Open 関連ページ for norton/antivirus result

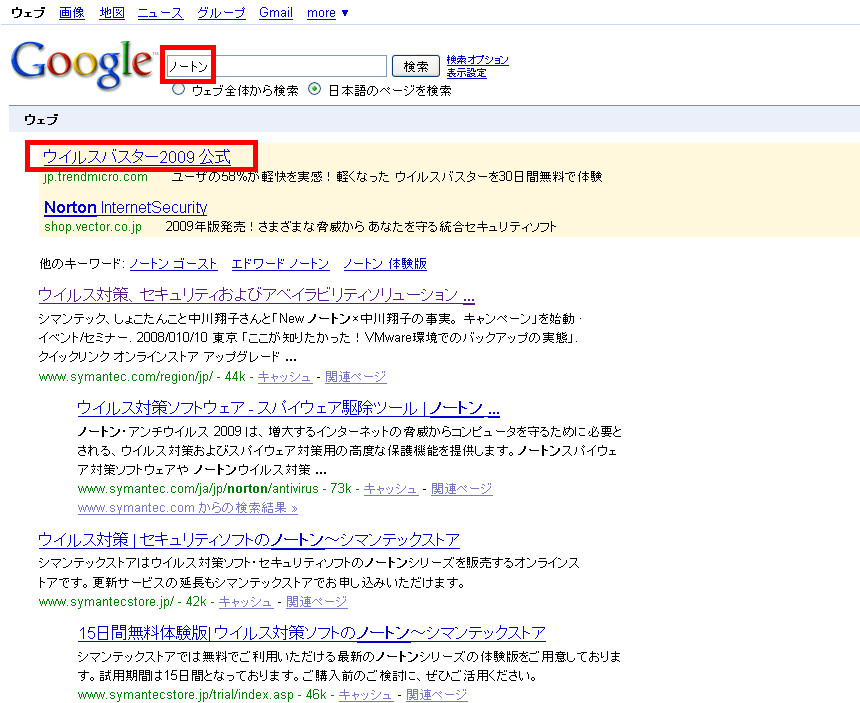pos(462,489)
